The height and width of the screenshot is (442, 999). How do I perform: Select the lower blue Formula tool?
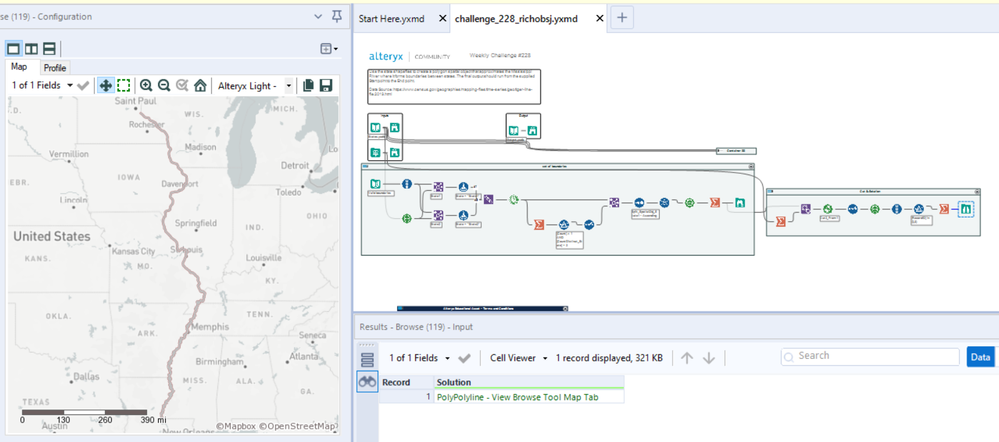(x=464, y=215)
